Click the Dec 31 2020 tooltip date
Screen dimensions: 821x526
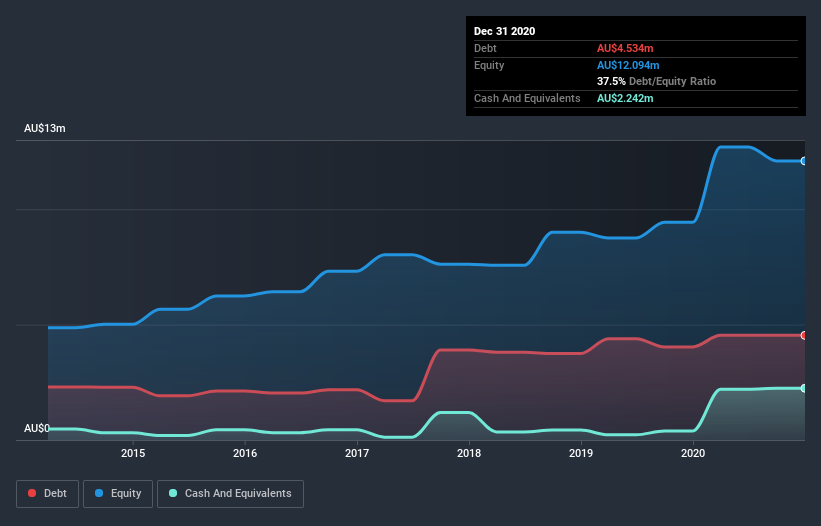tap(504, 31)
